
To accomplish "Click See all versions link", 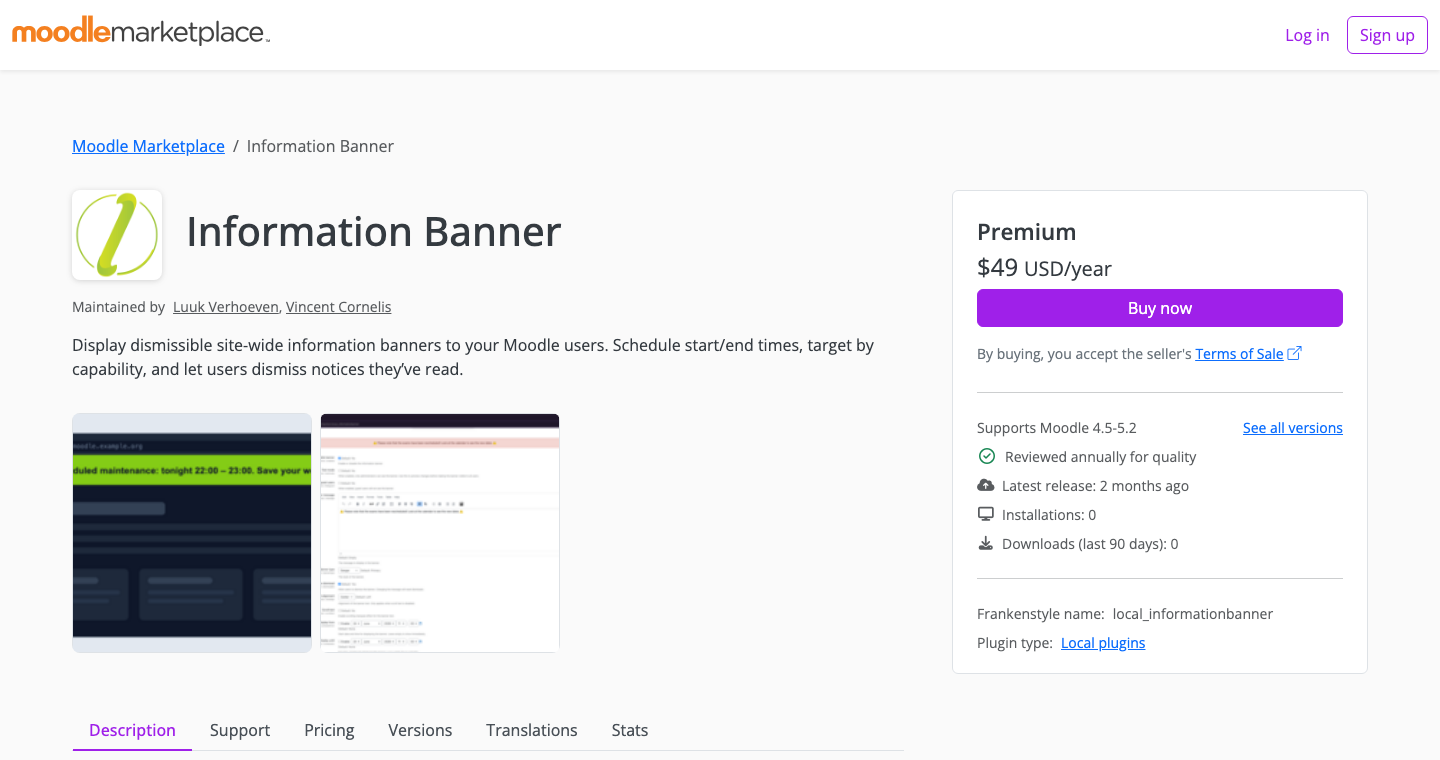I will pos(1293,428).
